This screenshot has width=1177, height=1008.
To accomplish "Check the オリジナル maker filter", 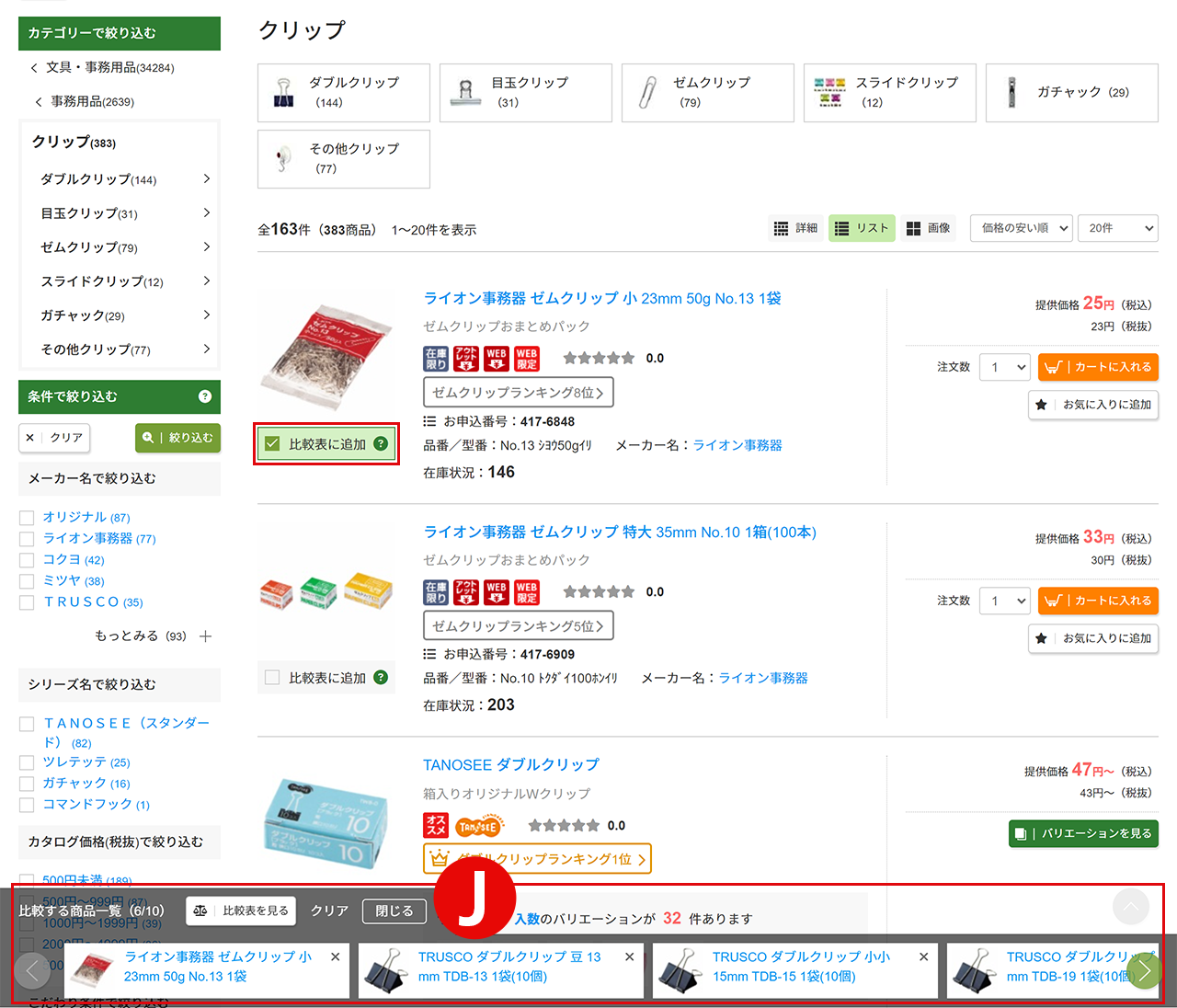I will [27, 518].
